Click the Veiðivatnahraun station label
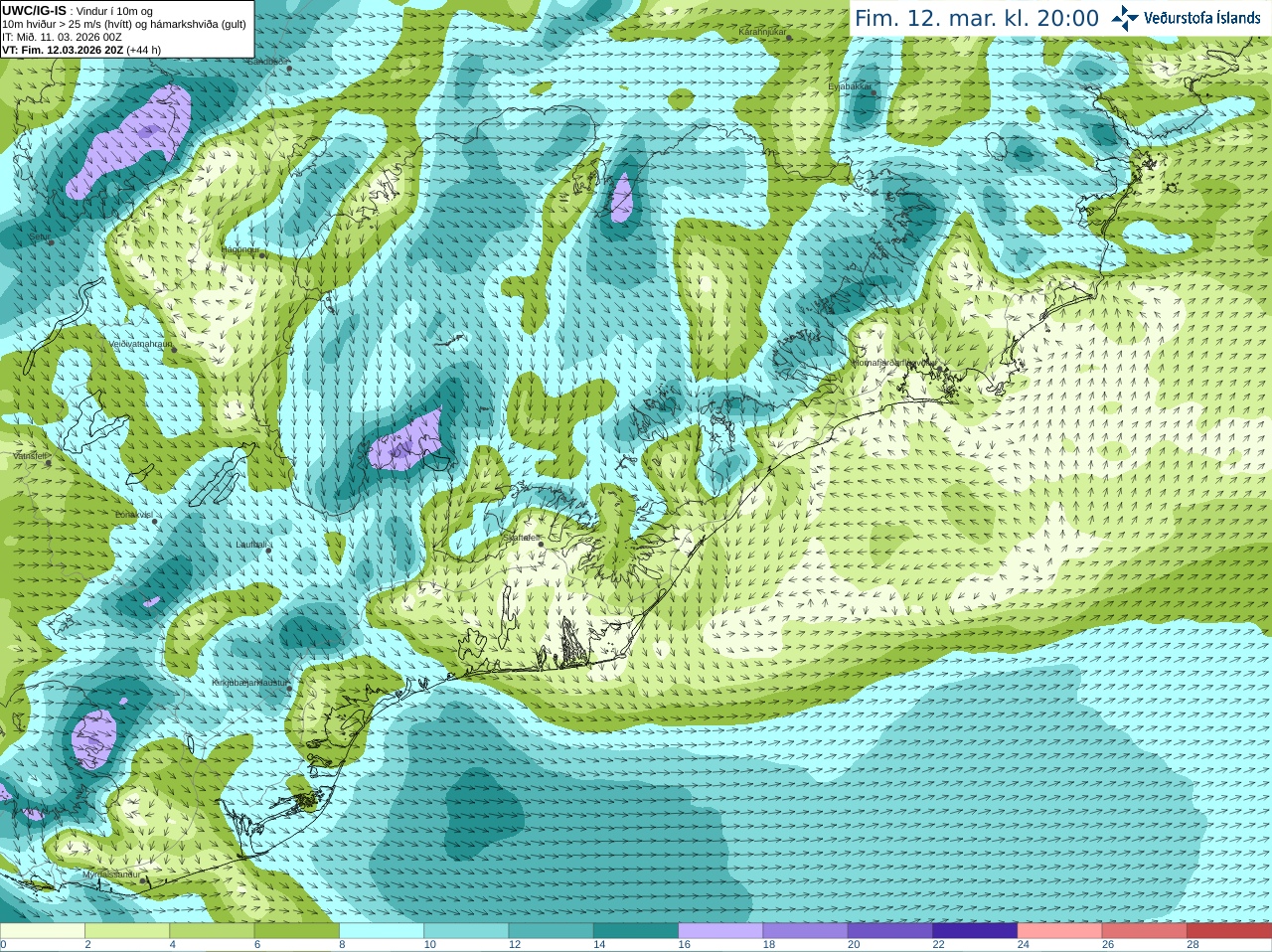This screenshot has width=1272, height=952. 140,343
